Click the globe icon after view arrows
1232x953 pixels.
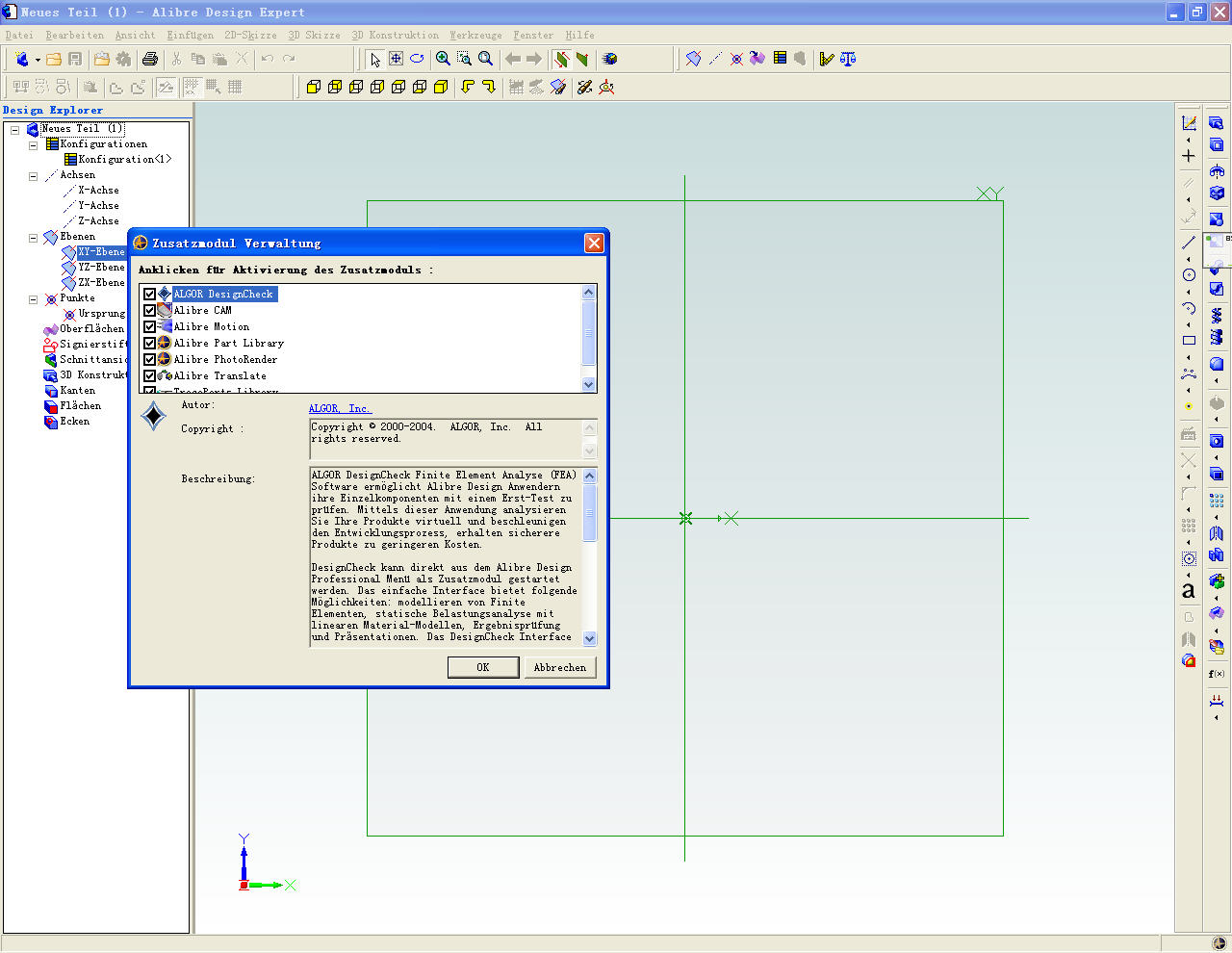[609, 59]
